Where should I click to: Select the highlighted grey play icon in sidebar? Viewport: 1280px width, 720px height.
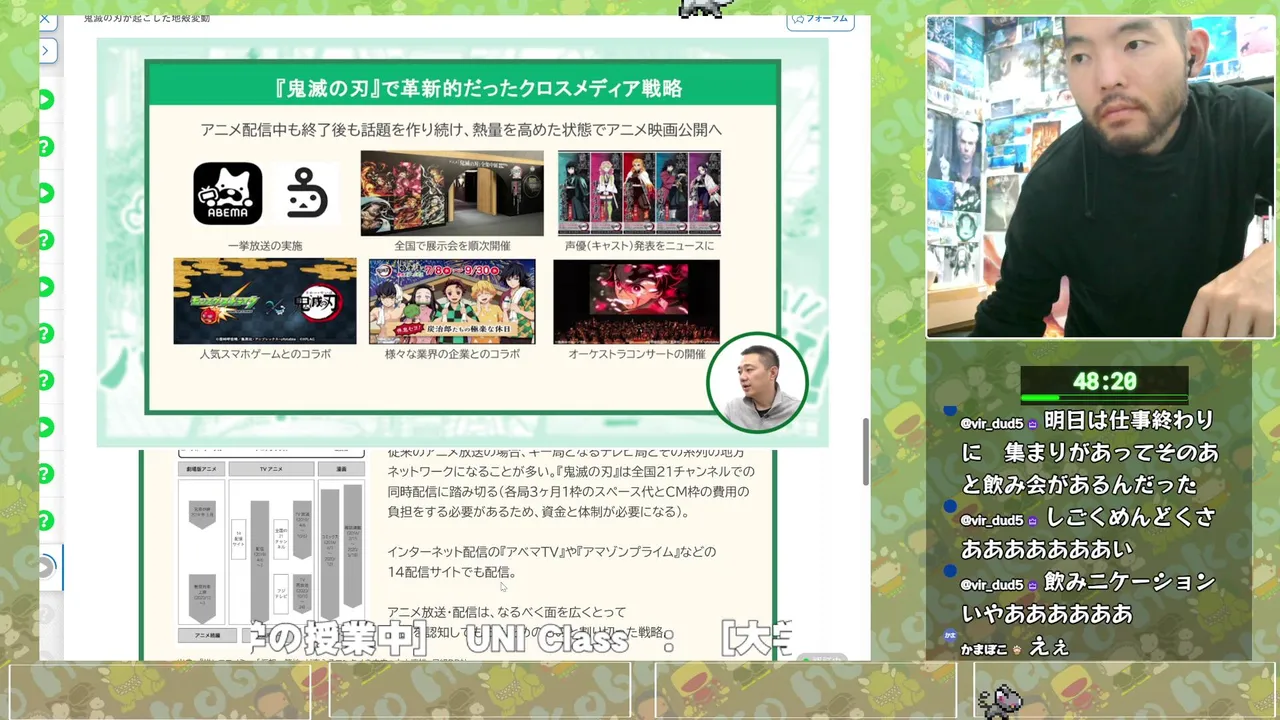click(45, 568)
